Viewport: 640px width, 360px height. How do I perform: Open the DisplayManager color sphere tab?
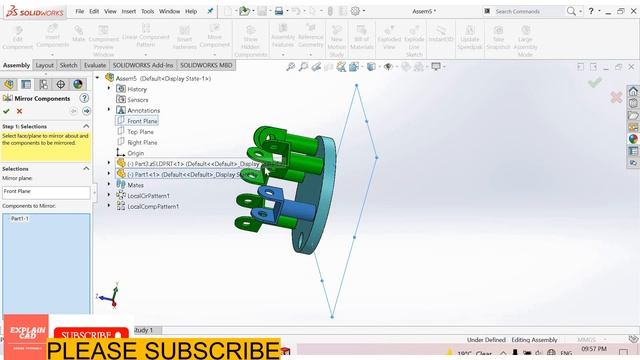[78, 84]
